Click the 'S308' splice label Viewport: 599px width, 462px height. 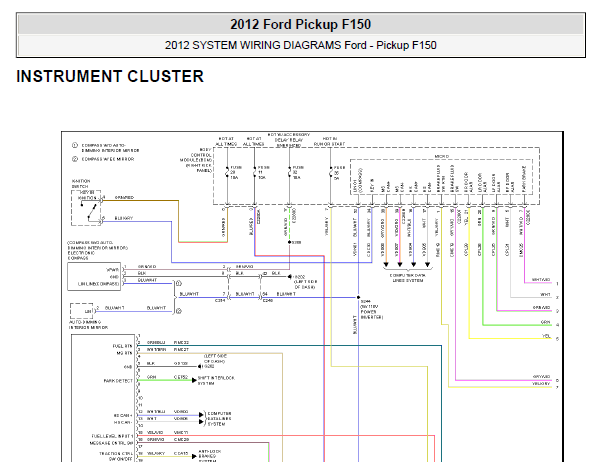[296, 242]
